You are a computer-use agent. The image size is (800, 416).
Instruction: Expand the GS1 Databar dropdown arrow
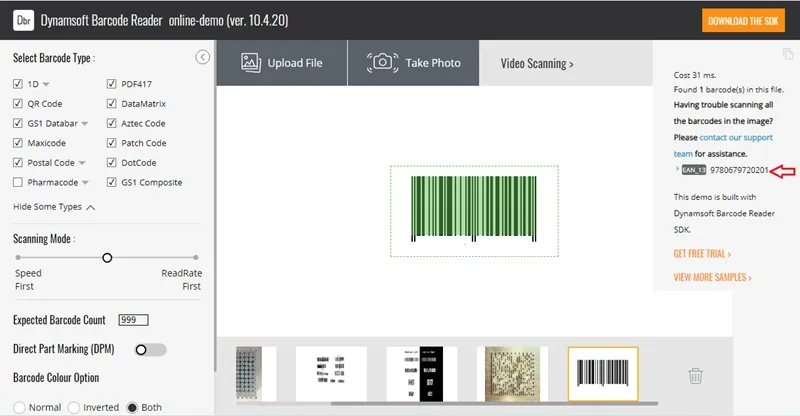click(85, 124)
